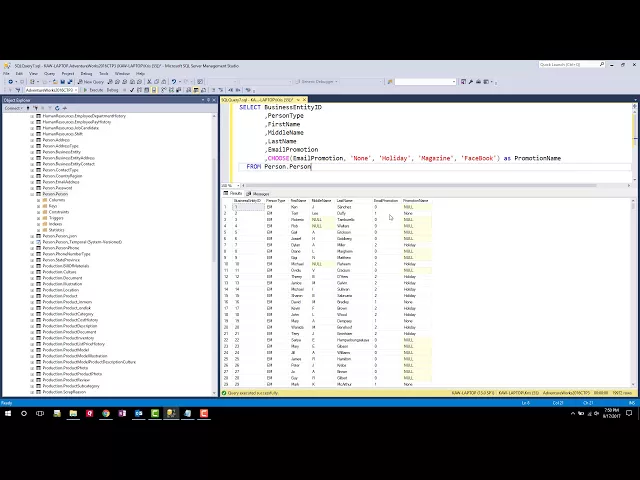The width and height of the screenshot is (640, 480).
Task: Open the Query menu
Action: tap(49, 73)
